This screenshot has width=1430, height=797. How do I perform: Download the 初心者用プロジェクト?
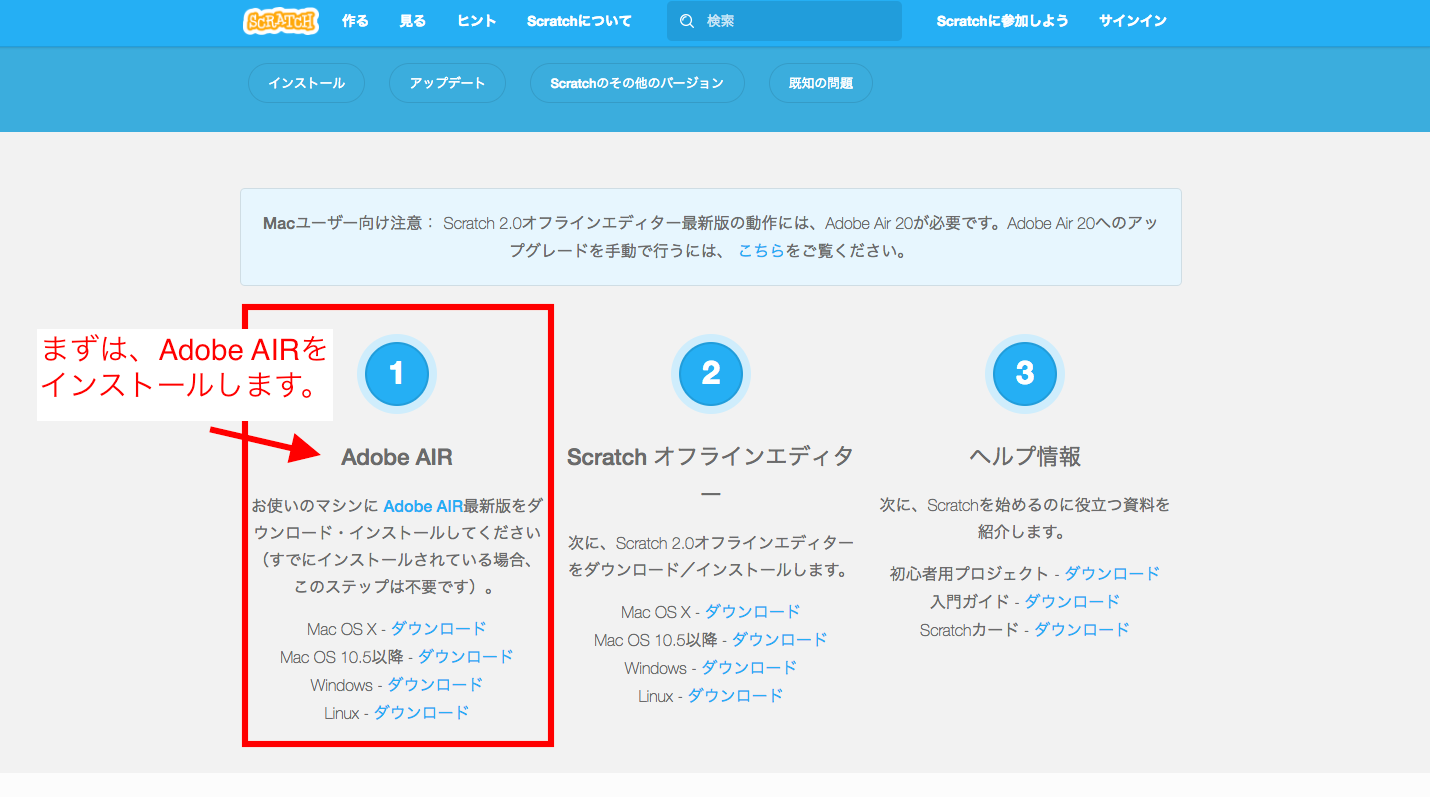click(x=1112, y=574)
